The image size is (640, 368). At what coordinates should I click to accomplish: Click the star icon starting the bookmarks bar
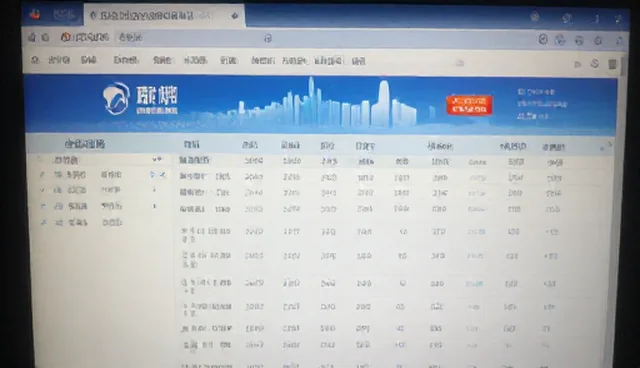coord(35,60)
